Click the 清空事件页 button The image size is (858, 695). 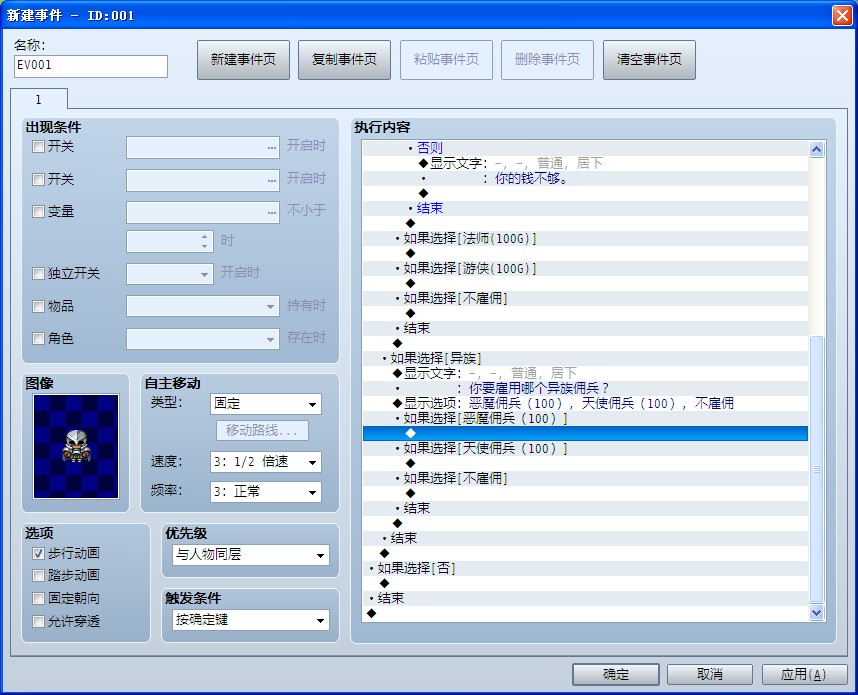(650, 60)
